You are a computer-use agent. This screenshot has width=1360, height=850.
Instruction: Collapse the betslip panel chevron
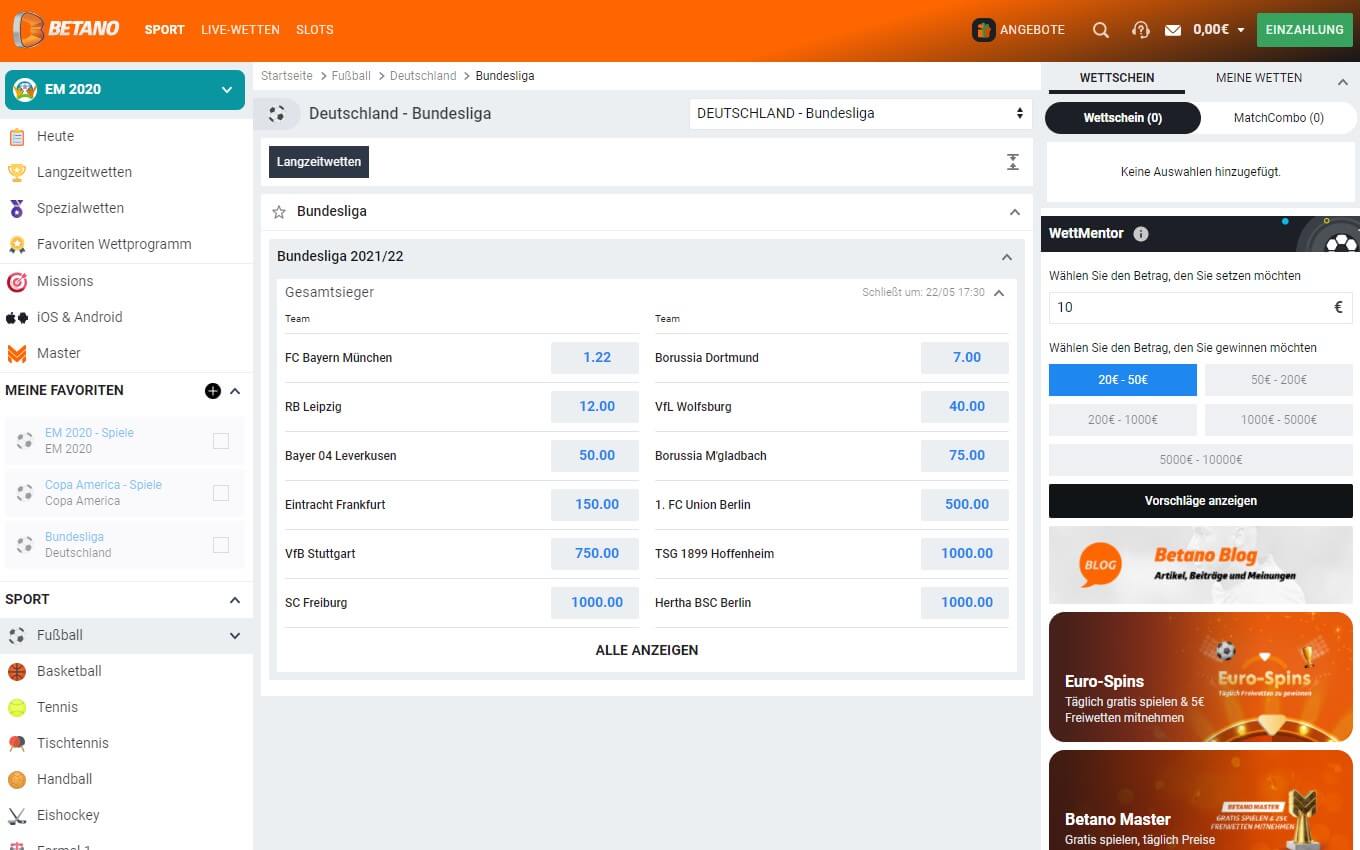coord(1343,82)
